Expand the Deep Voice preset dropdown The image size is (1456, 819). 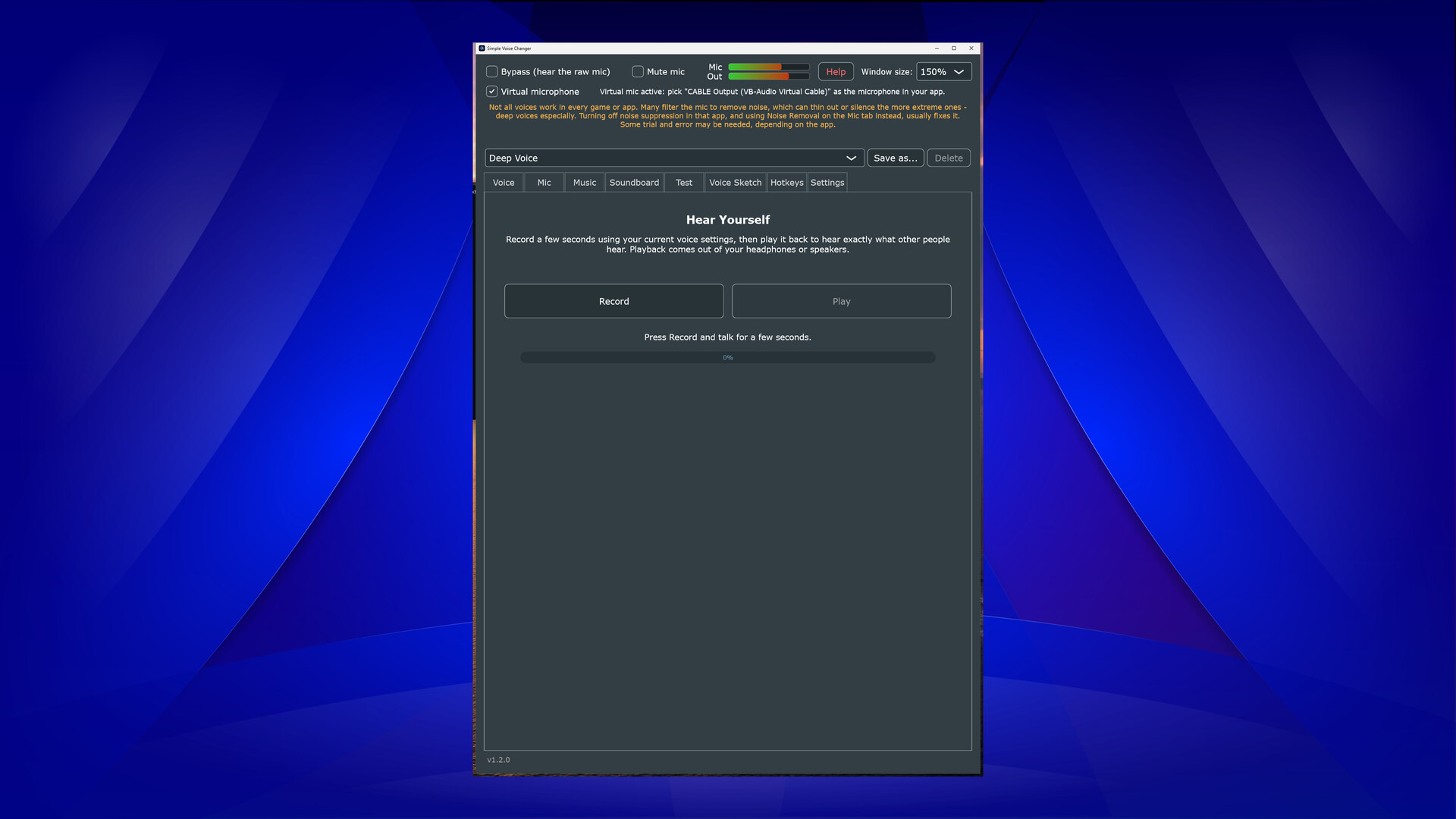coord(674,158)
